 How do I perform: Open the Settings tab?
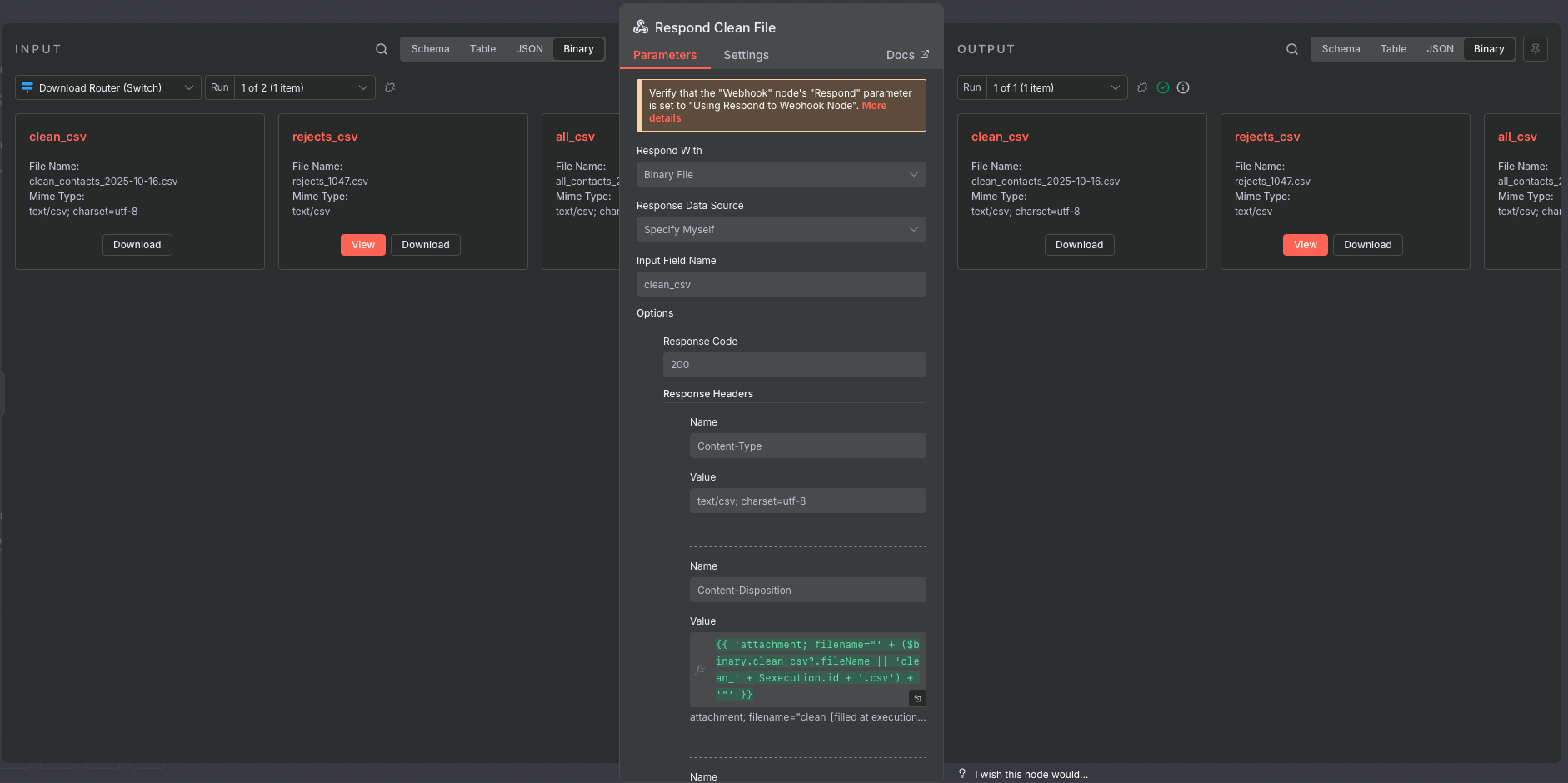coord(746,55)
